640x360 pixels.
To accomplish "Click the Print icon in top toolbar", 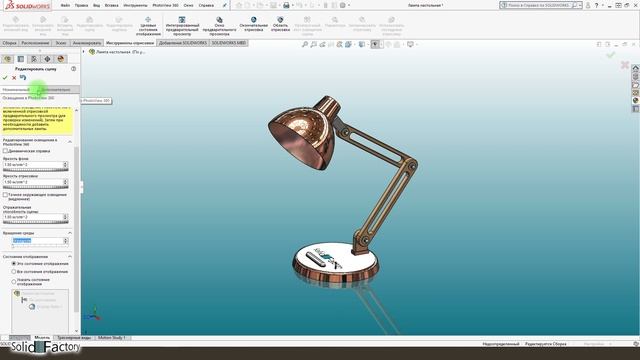I will tap(286, 5).
